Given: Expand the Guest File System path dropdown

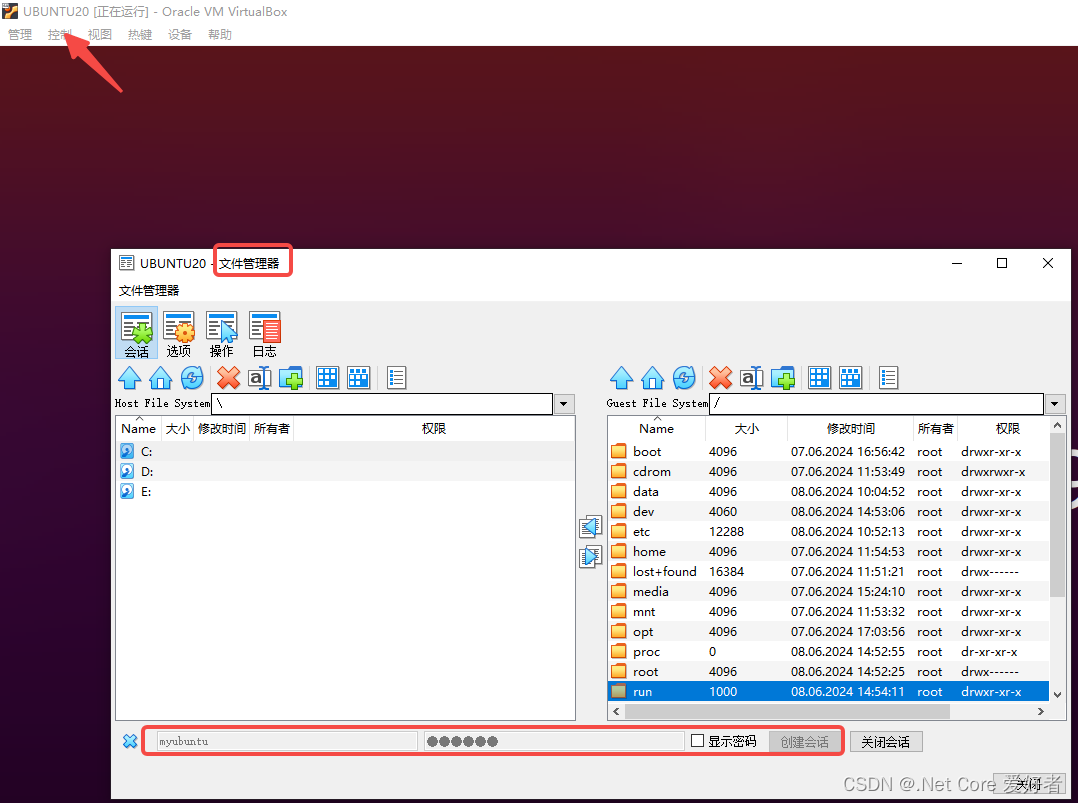Looking at the screenshot, I should tap(1055, 404).
